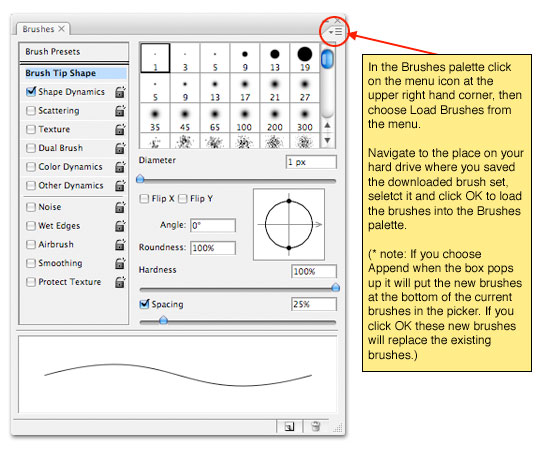The image size is (540, 449).
Task: Click the scroll down arrow of brush list
Action: [328, 140]
